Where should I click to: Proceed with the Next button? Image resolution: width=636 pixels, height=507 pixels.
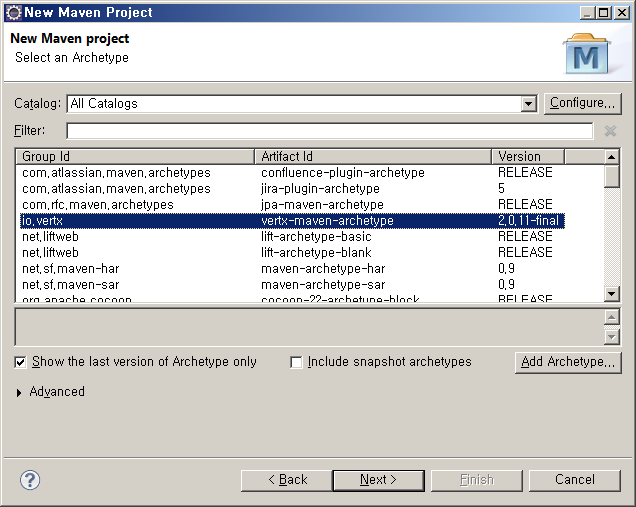(378, 480)
